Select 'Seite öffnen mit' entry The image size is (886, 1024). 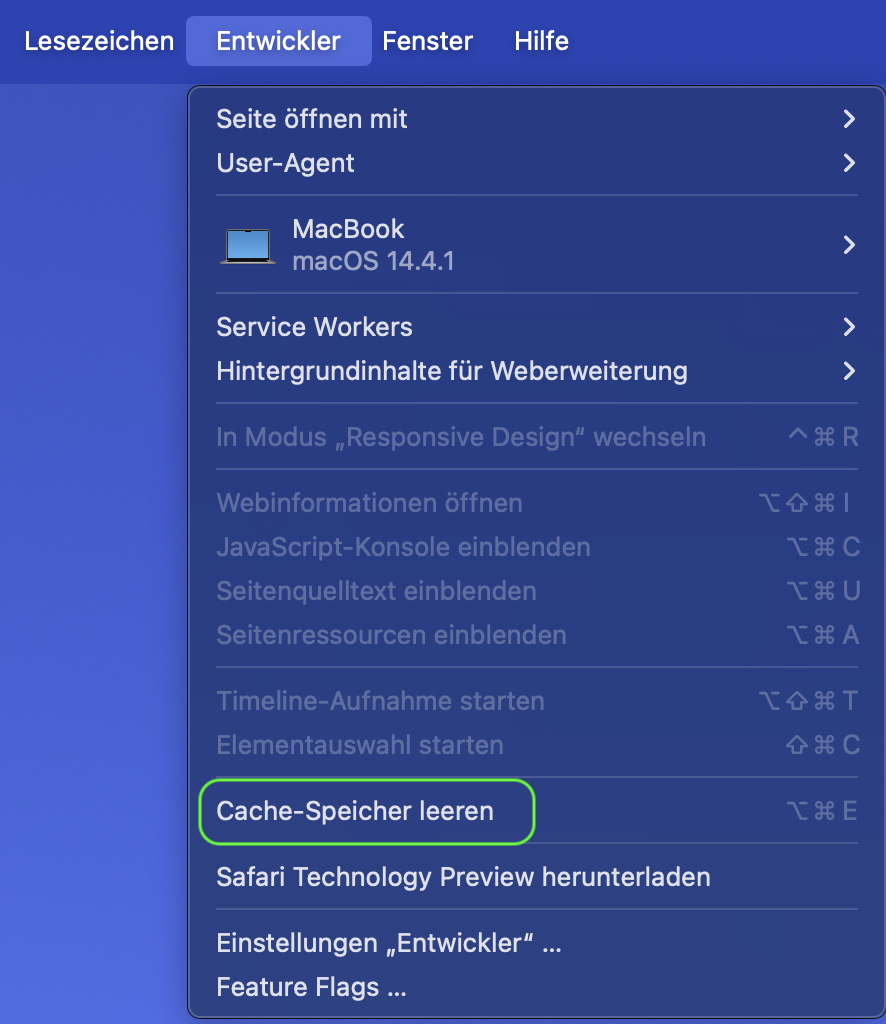pos(312,119)
